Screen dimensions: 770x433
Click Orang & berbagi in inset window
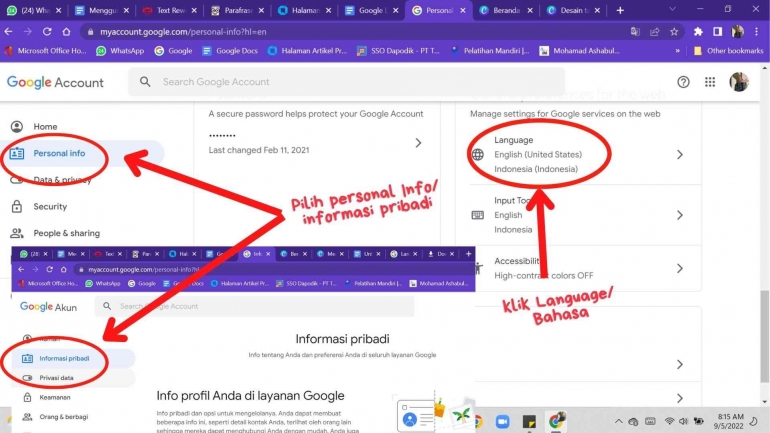point(63,417)
